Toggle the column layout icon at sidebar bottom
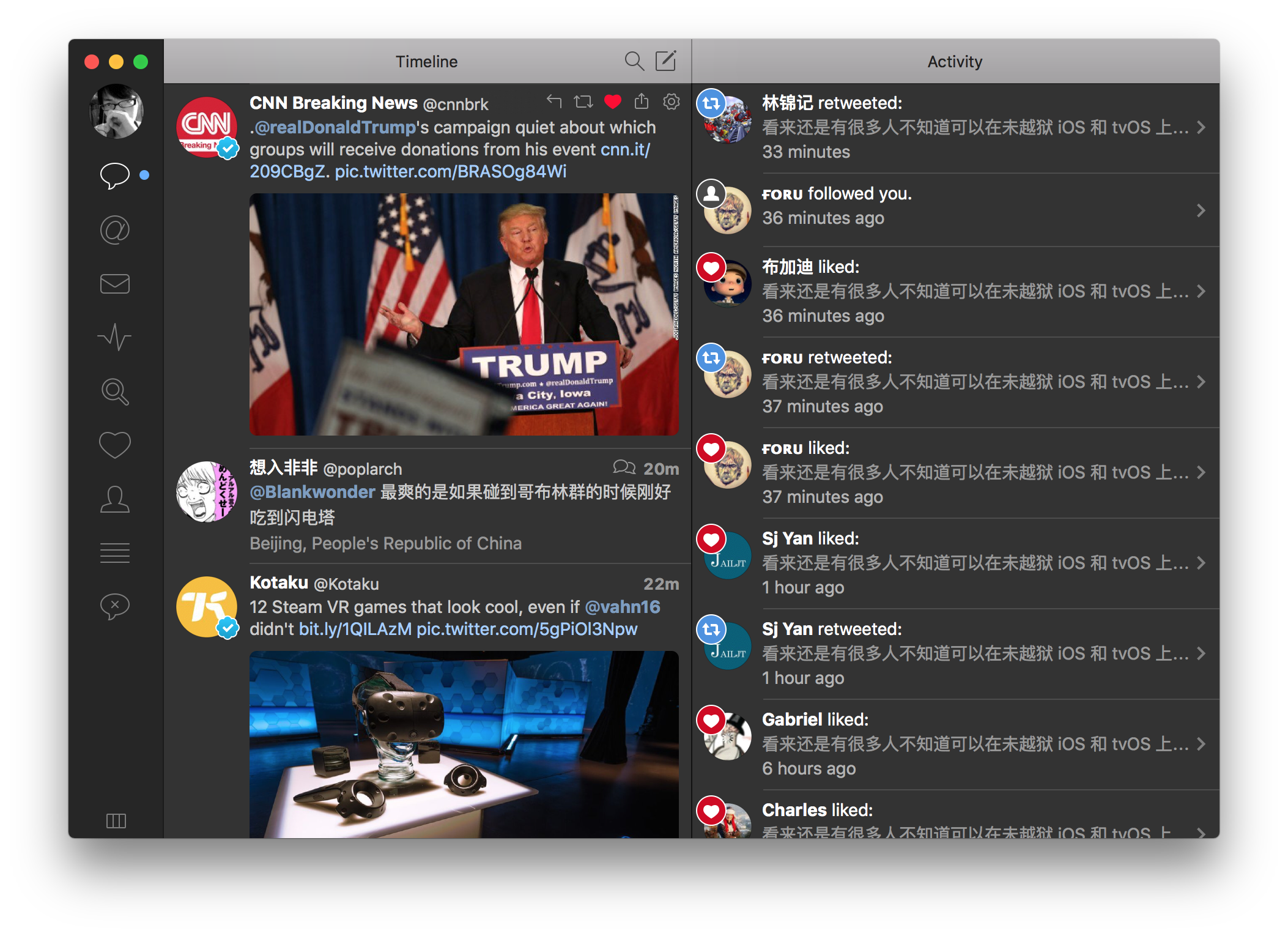Screen dimensions: 1288x936 (x=116, y=820)
